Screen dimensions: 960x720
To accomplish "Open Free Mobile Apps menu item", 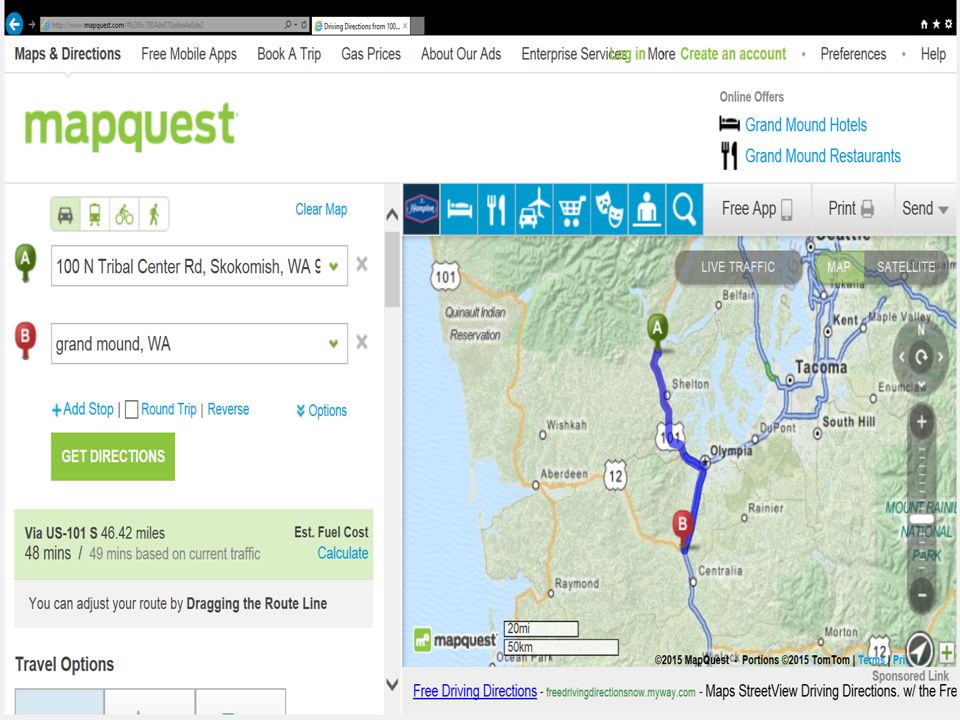I will click(189, 54).
